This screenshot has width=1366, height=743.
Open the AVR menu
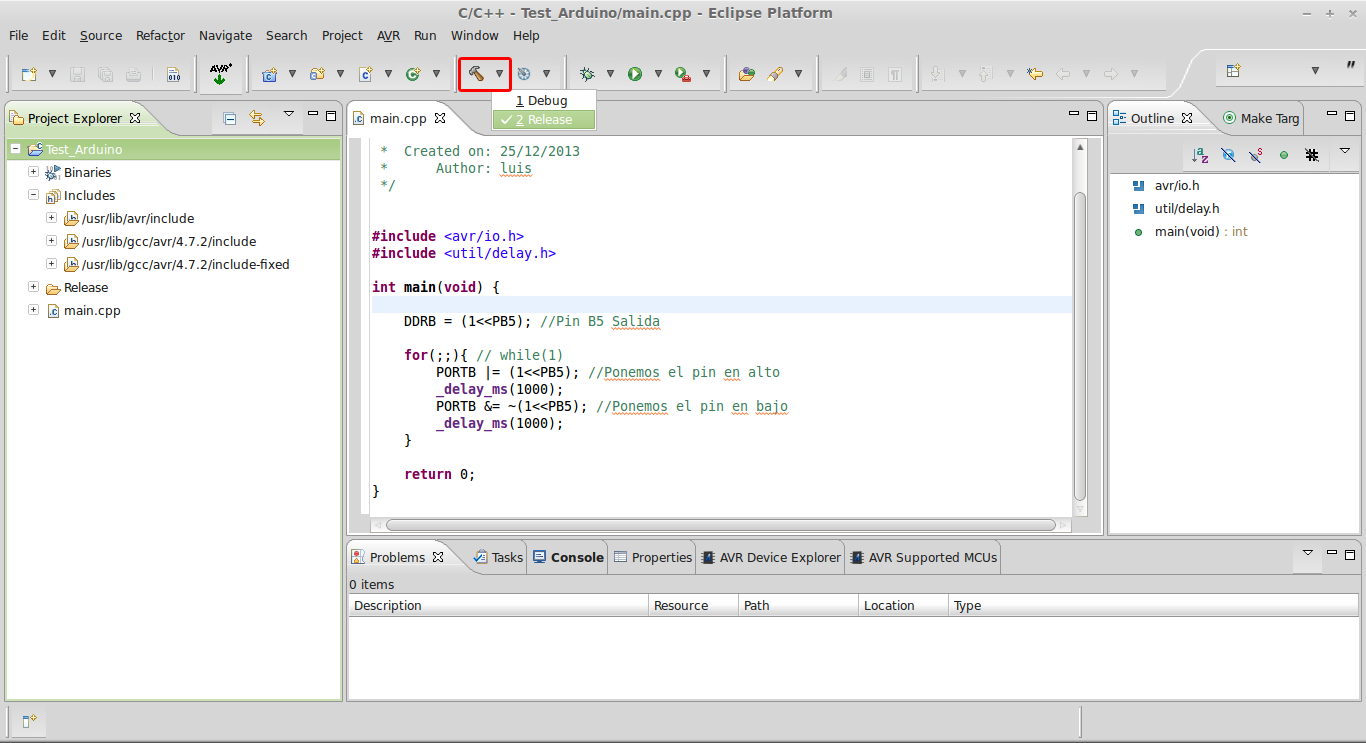coord(388,35)
